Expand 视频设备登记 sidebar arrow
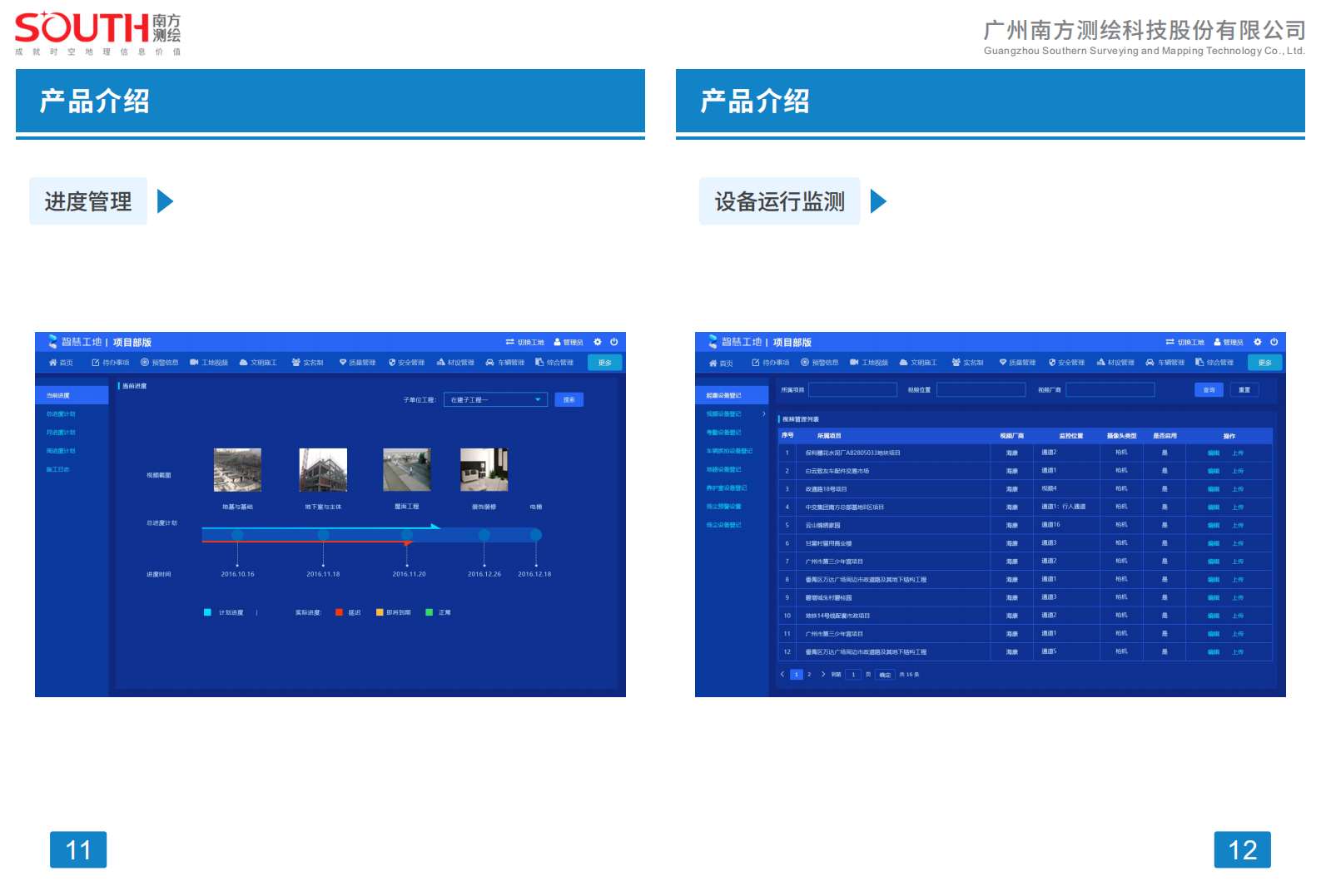The width and height of the screenshot is (1321, 896). pos(764,414)
